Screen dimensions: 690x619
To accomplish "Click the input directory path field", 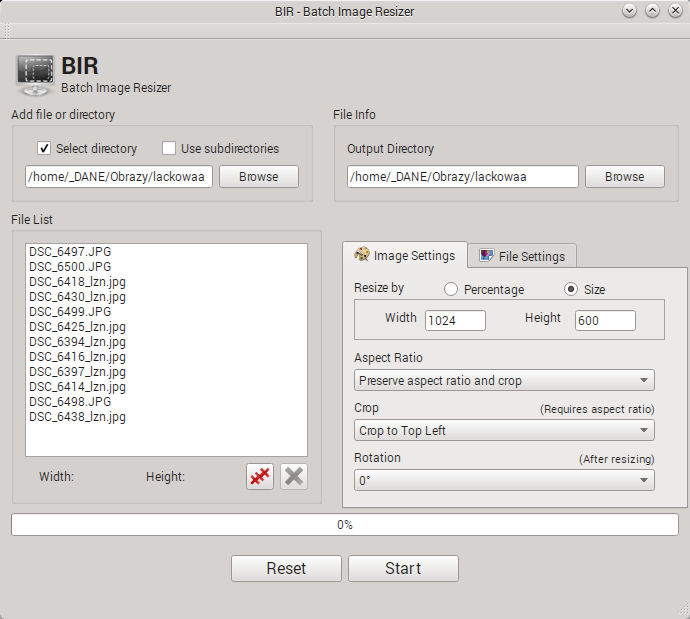I will [x=119, y=176].
